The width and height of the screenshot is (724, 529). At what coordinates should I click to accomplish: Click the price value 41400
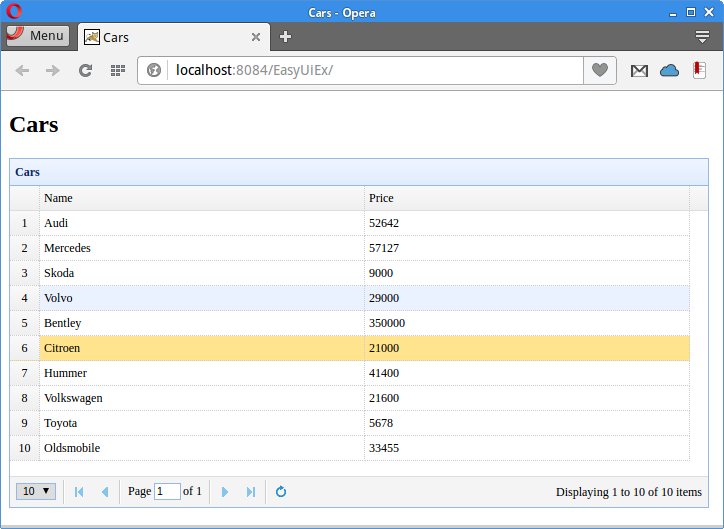(x=384, y=373)
